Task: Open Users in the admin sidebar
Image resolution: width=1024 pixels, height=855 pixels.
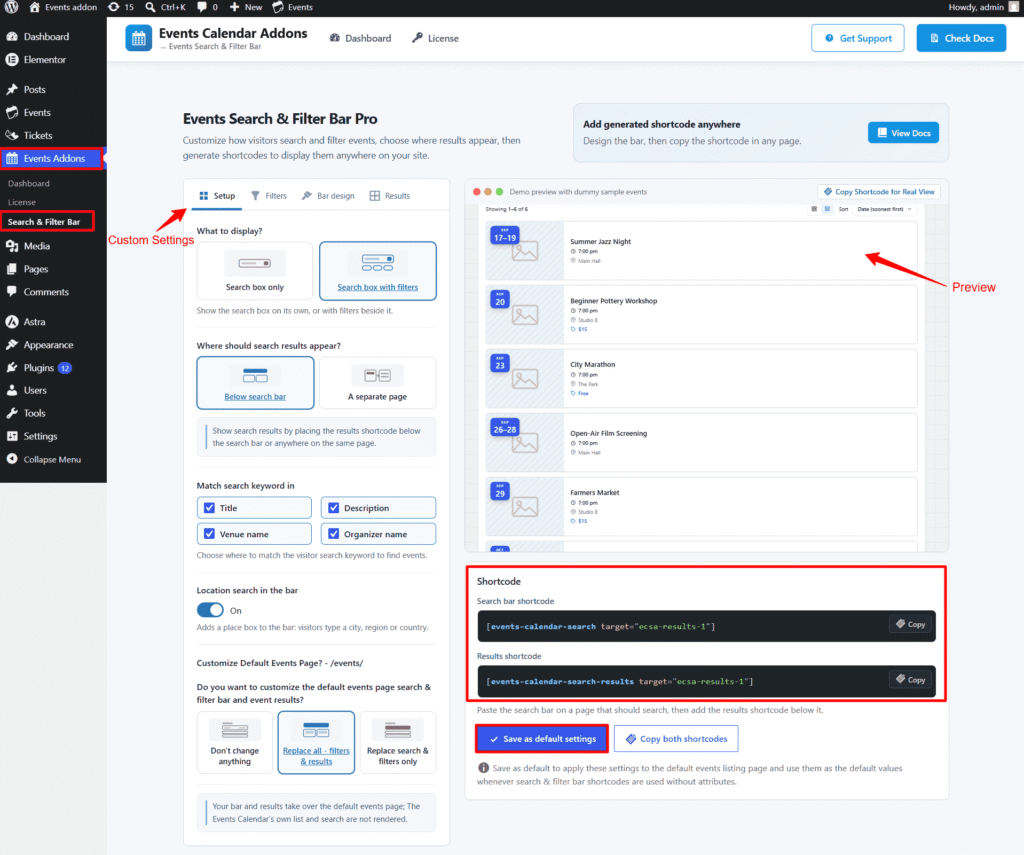Action: point(35,391)
